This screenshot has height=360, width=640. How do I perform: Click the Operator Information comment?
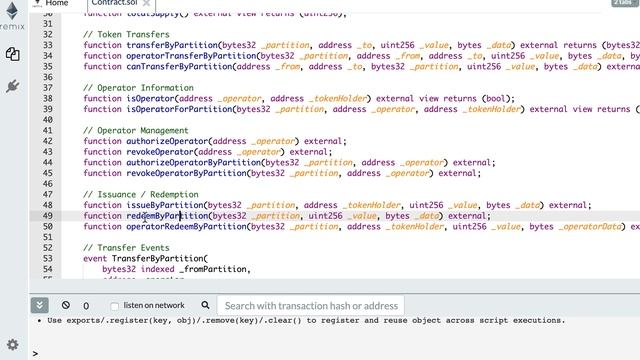pyautogui.click(x=138, y=88)
